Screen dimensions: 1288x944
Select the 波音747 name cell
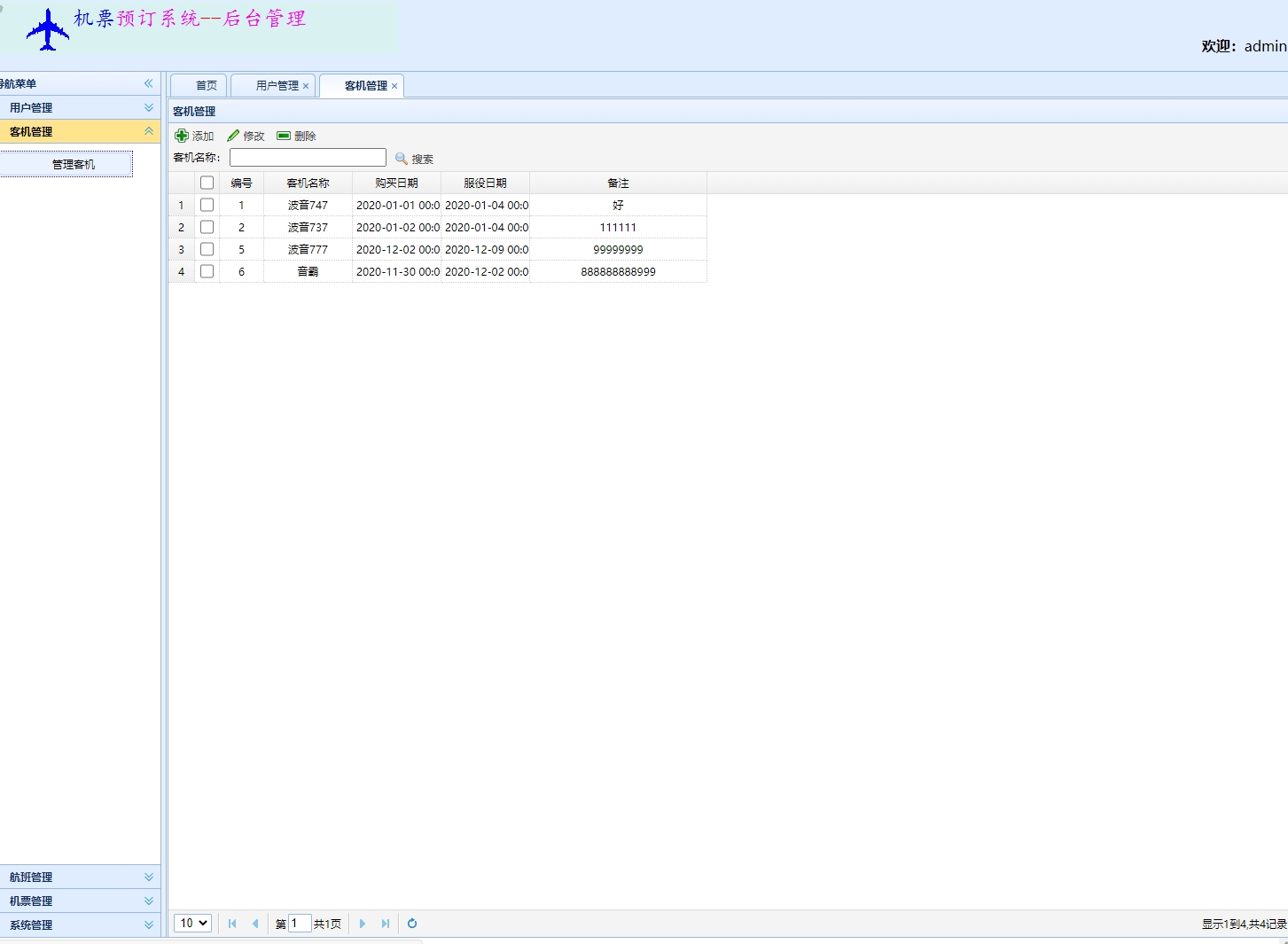[x=308, y=205]
